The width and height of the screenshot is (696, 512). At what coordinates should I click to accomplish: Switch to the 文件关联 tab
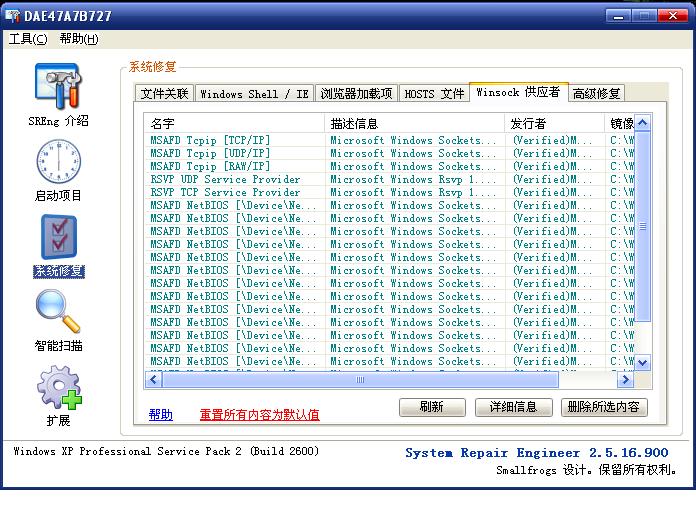click(x=164, y=94)
